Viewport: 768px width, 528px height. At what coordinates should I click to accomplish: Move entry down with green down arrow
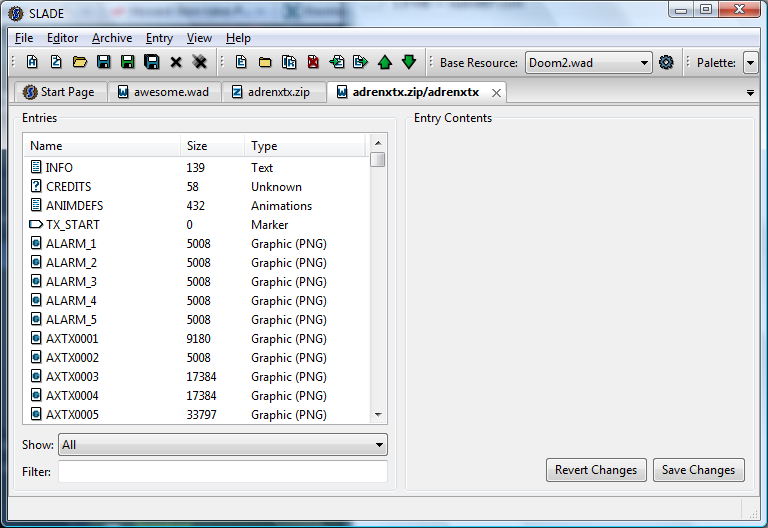[409, 62]
